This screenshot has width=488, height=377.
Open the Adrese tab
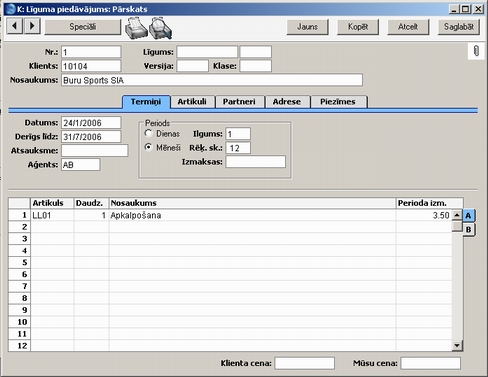click(x=287, y=102)
